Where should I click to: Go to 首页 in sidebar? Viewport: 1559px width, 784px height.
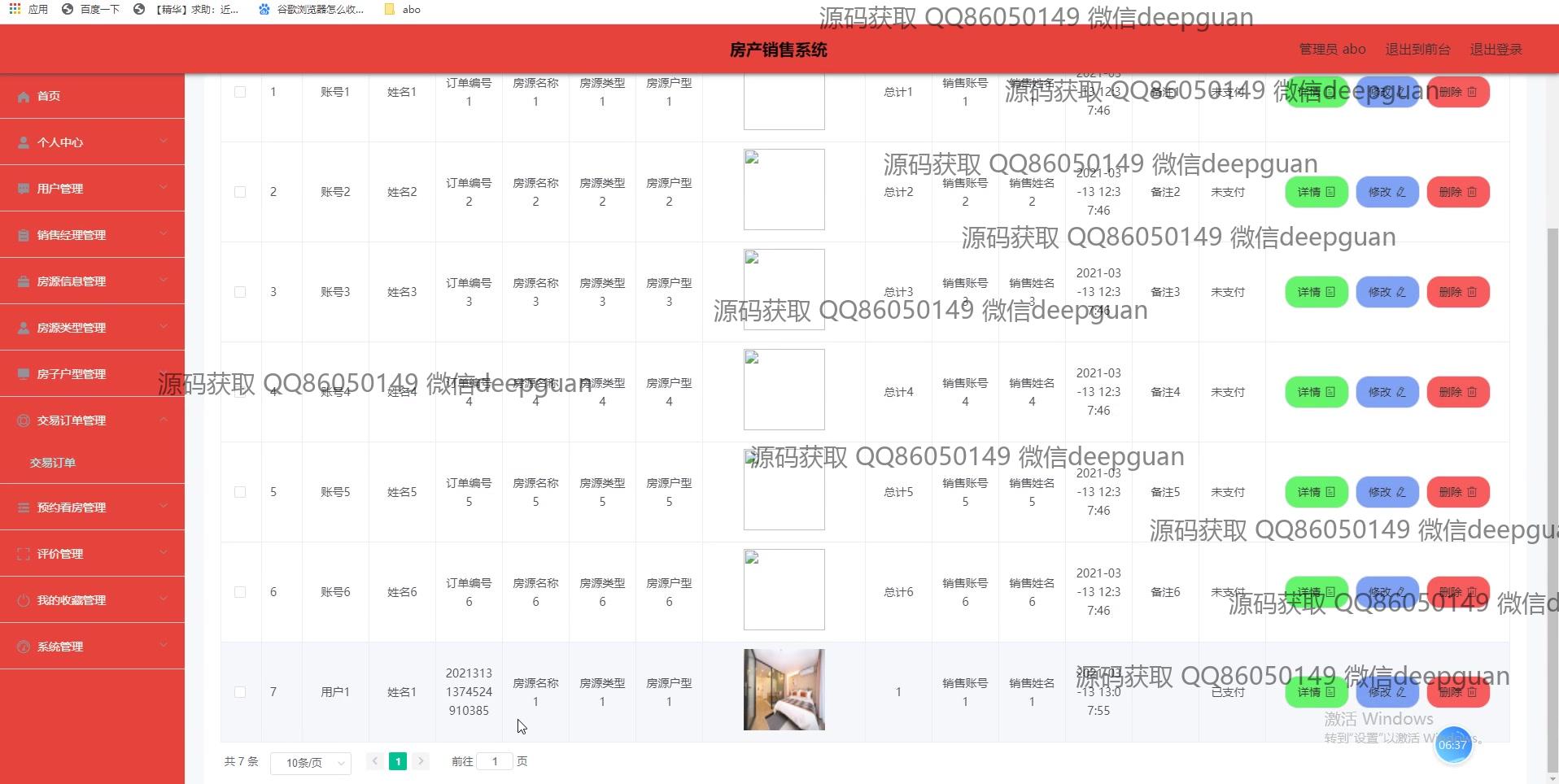[x=92, y=96]
